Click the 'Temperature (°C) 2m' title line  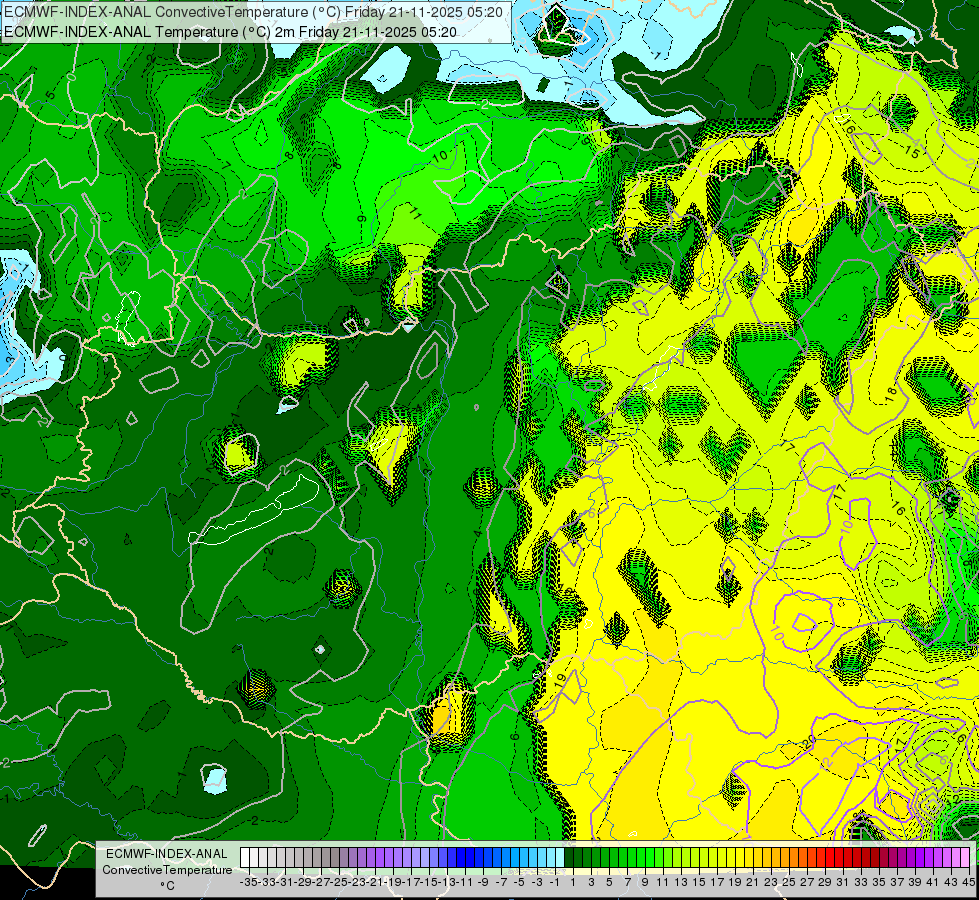230,32
